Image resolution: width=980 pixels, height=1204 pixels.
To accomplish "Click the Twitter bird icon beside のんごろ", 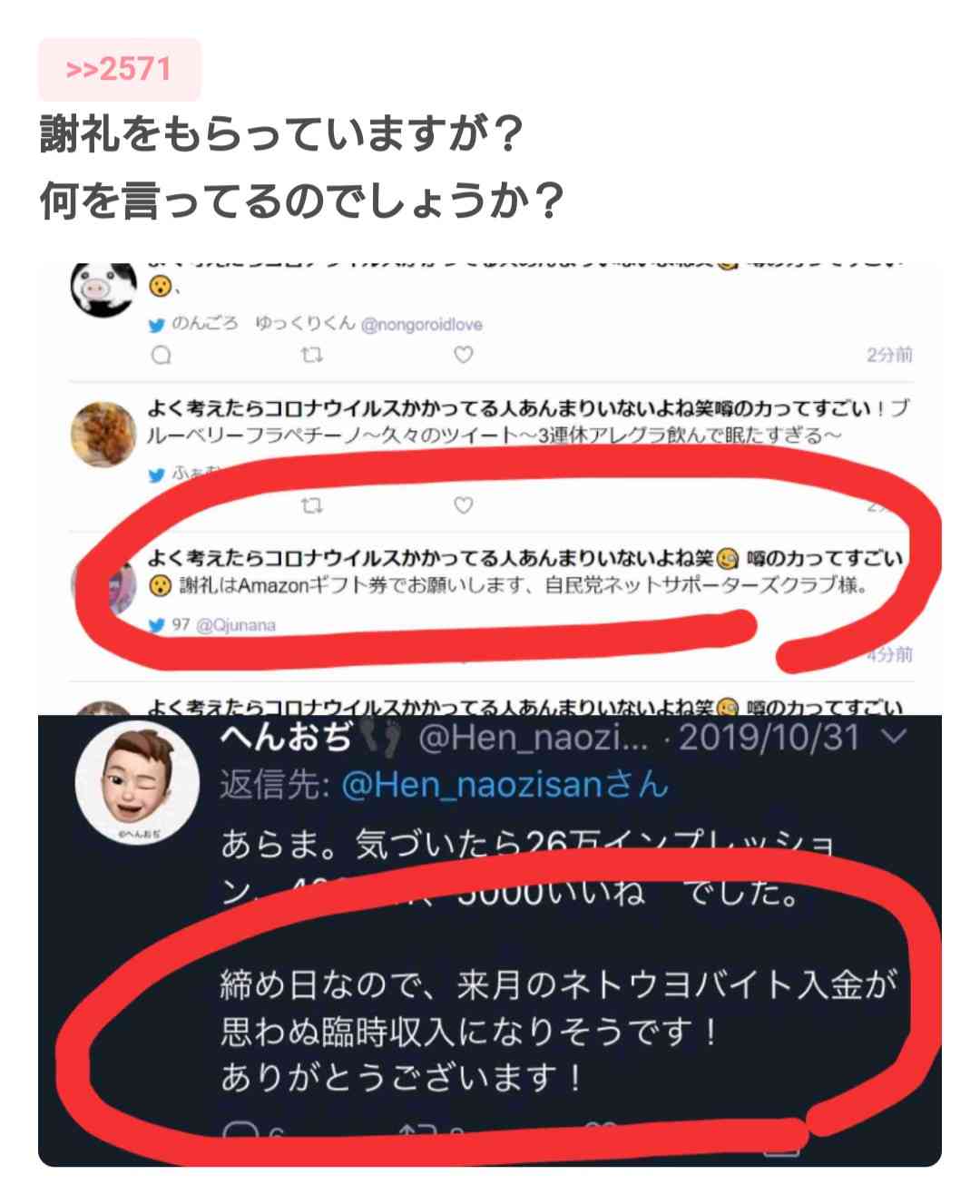I will (157, 325).
